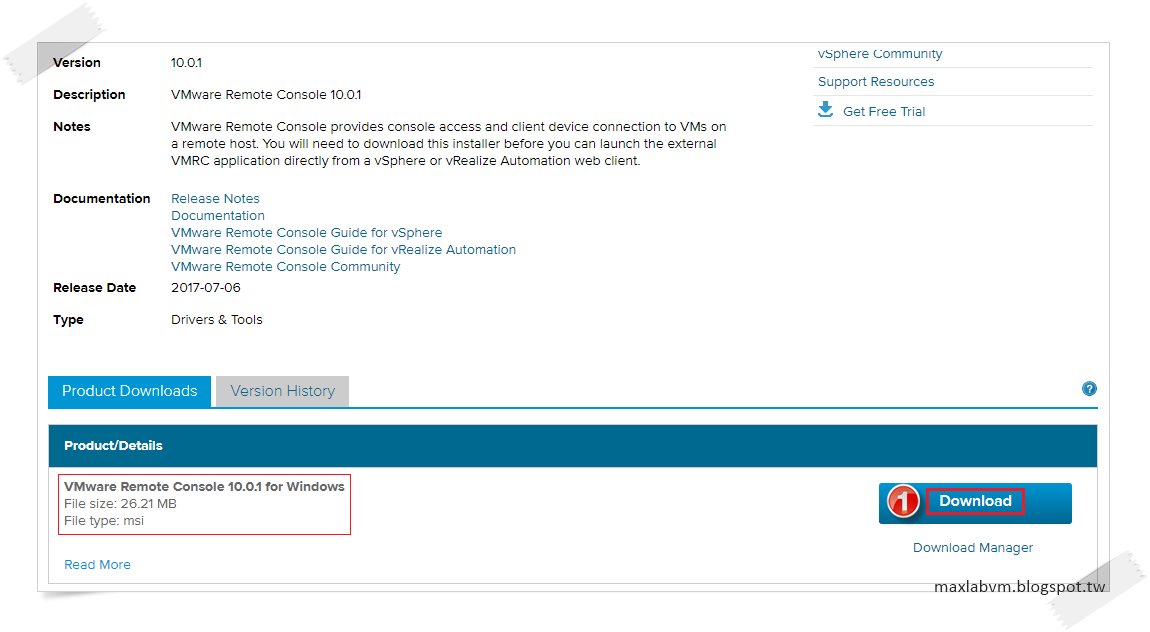Click the version value 10.0.1
1150x632 pixels.
pos(186,63)
